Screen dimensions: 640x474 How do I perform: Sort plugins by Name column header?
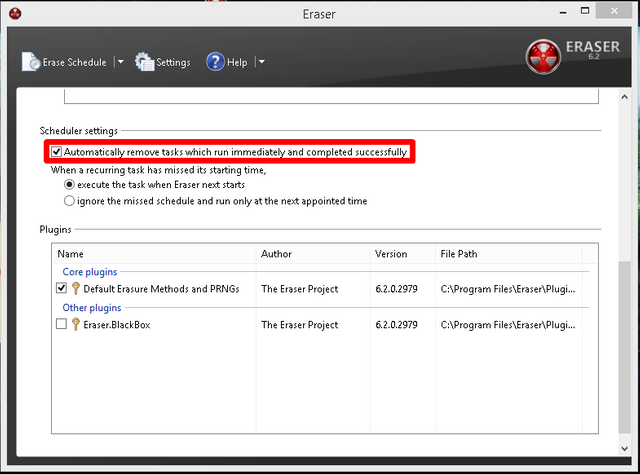coord(154,254)
